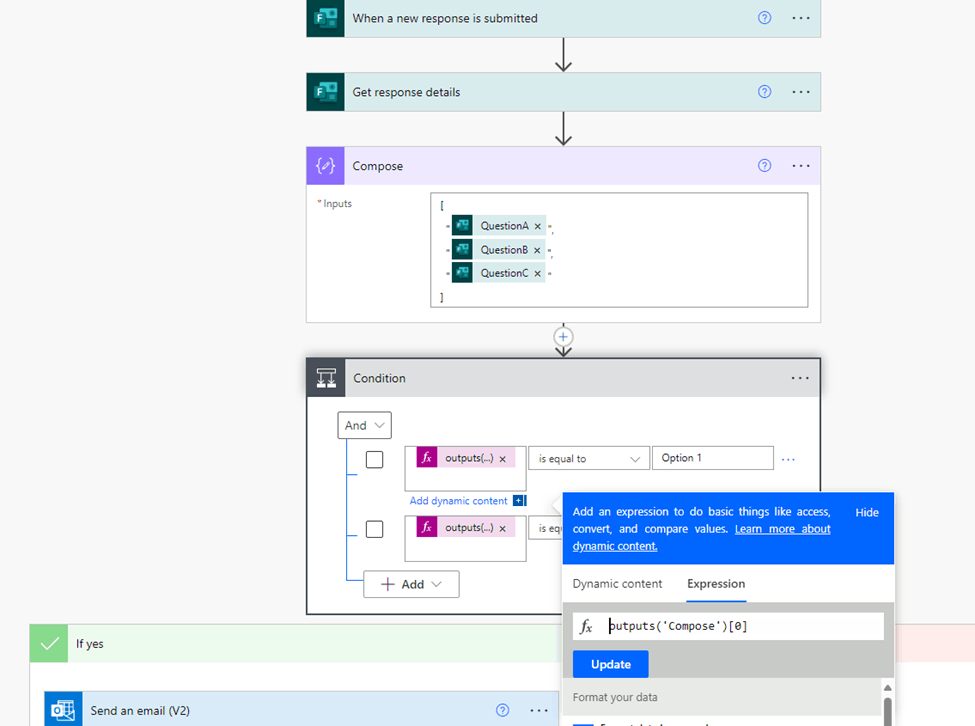Open the Add condition row dropdown
975x726 pixels.
(x=411, y=584)
